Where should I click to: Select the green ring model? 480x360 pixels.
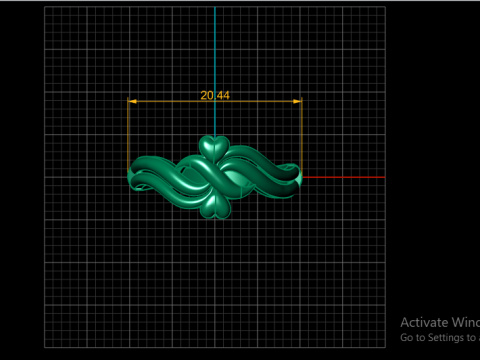click(215, 177)
